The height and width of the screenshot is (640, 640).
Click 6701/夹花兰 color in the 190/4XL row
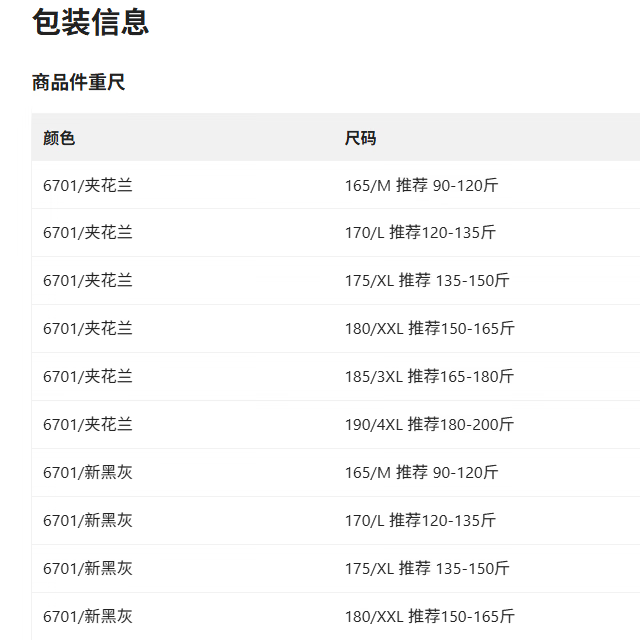[88, 425]
